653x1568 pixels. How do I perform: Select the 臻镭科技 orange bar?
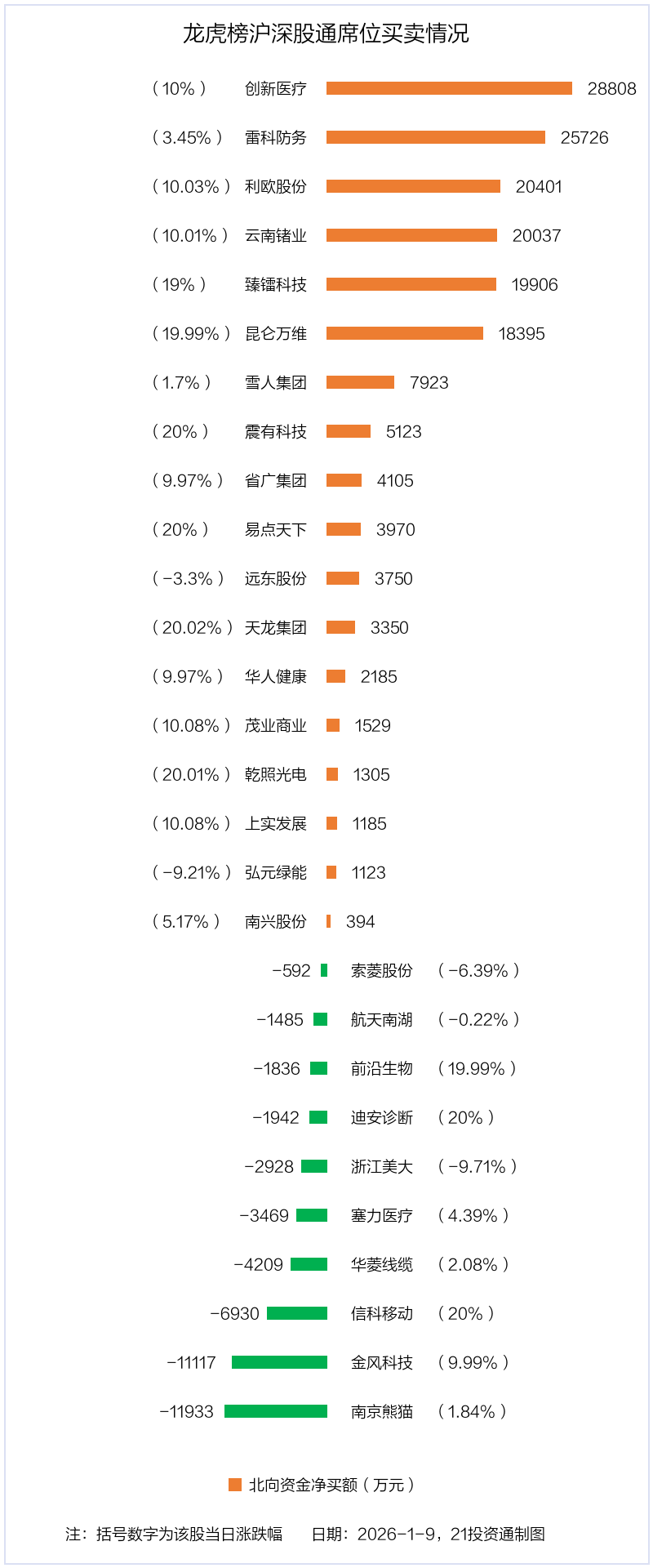pos(411,284)
